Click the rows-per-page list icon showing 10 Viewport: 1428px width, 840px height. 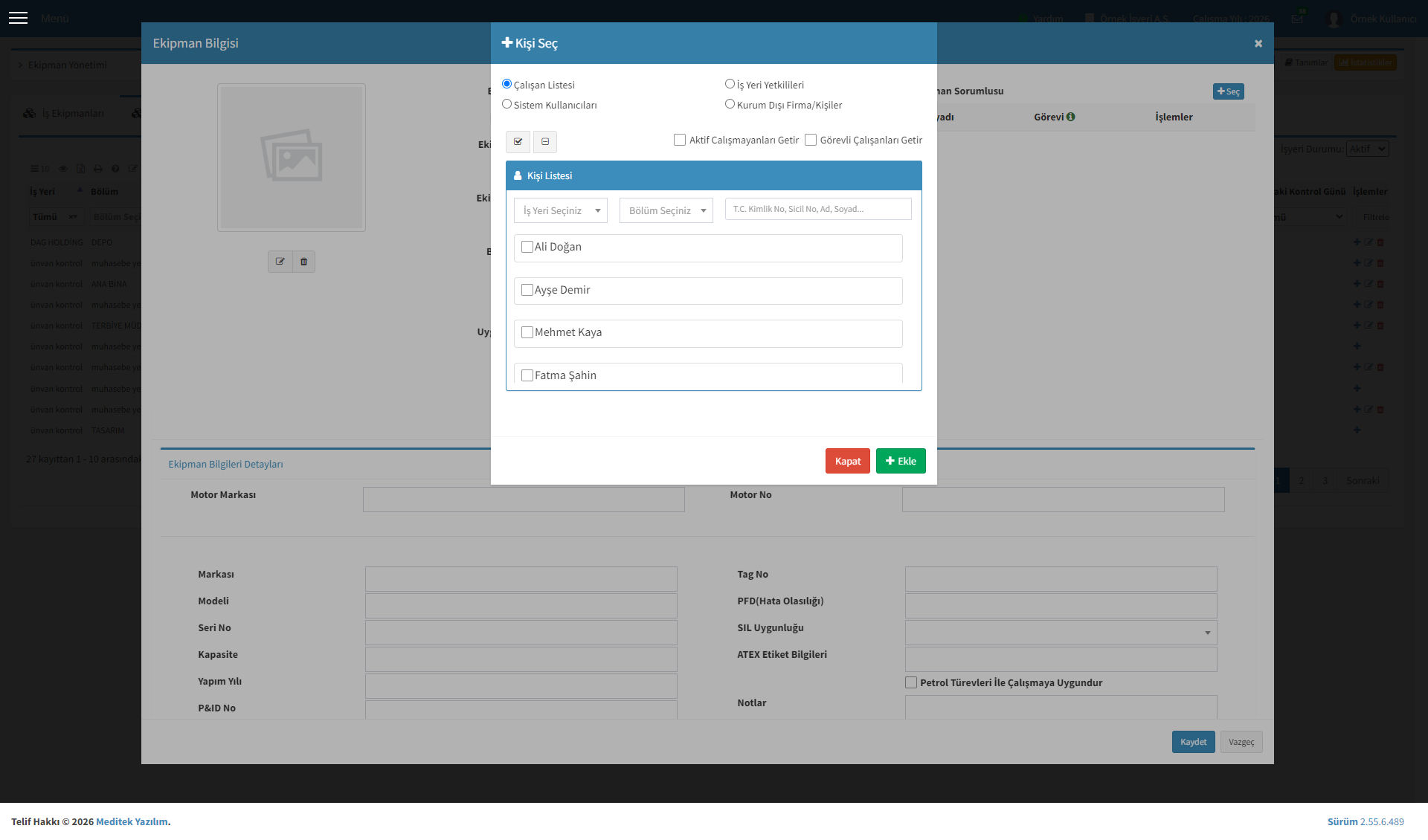(x=39, y=169)
